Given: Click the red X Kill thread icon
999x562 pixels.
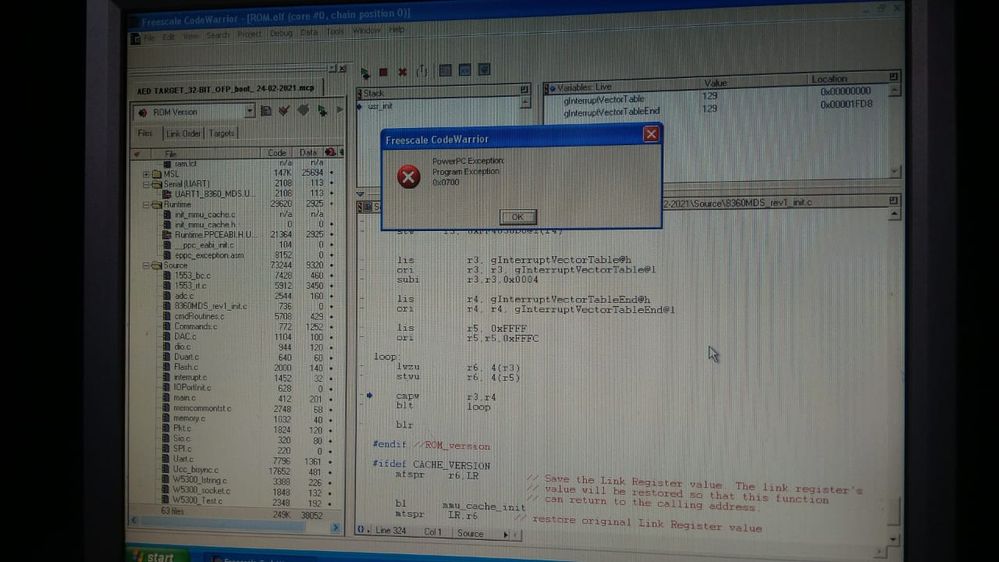Looking at the screenshot, I should coord(403,72).
